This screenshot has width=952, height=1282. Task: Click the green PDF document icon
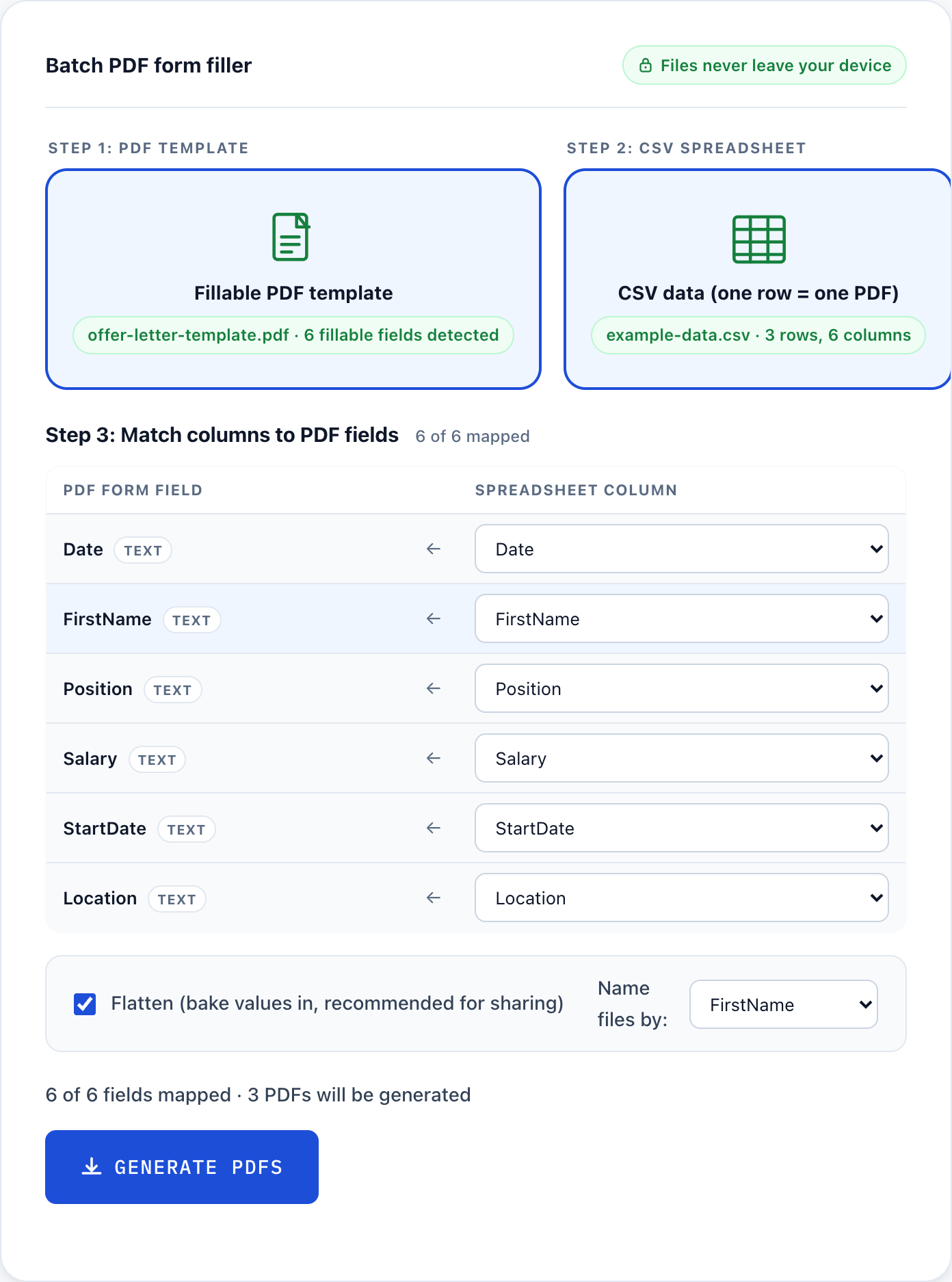coord(291,237)
